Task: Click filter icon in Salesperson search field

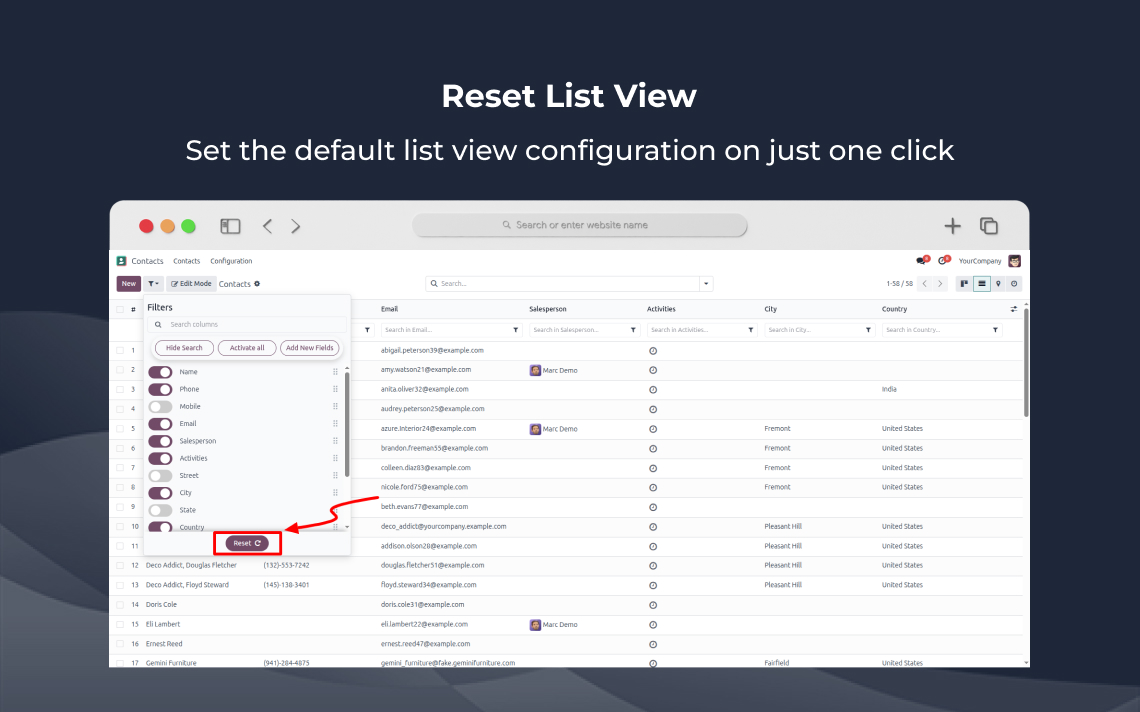Action: (x=633, y=330)
